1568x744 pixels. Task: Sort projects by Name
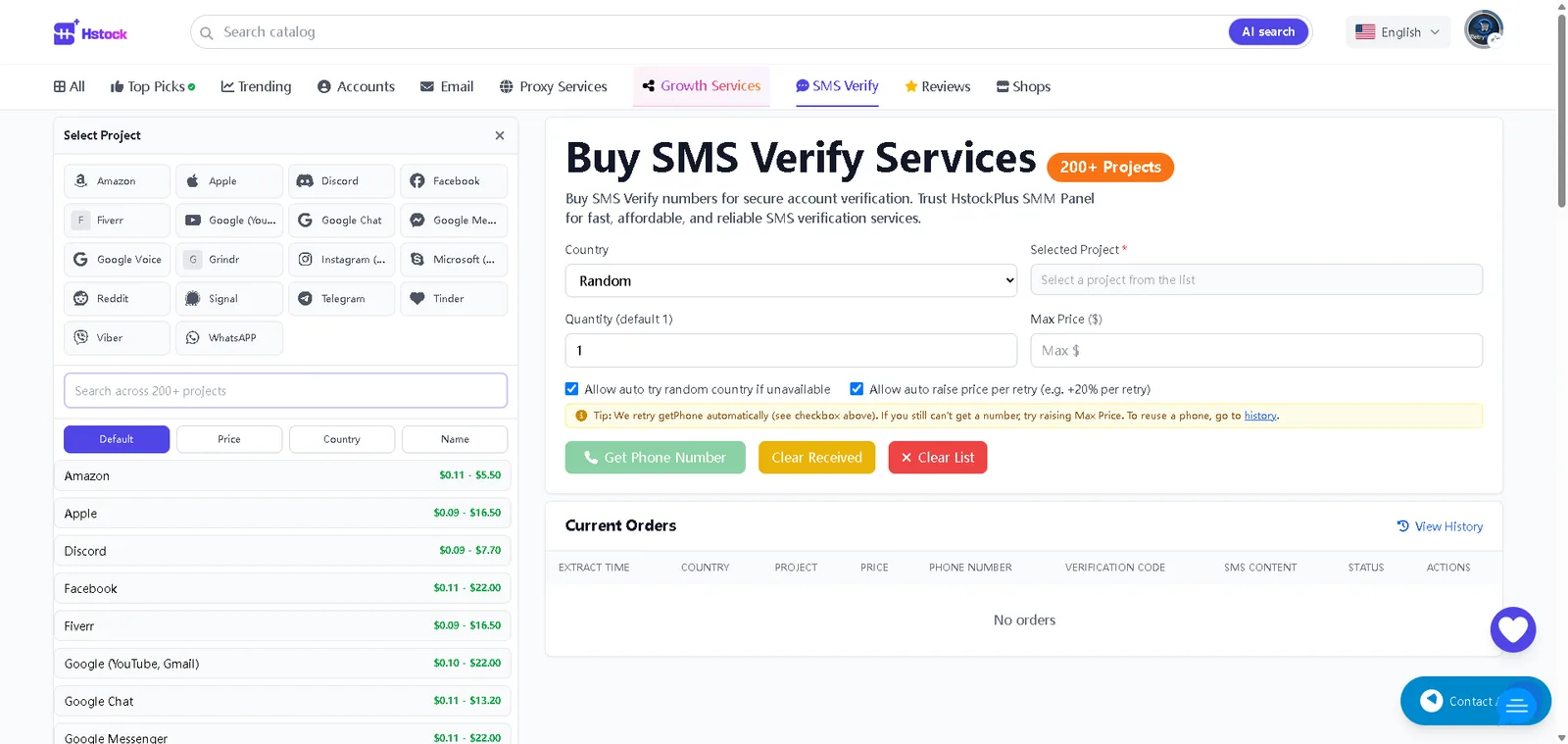coord(455,439)
